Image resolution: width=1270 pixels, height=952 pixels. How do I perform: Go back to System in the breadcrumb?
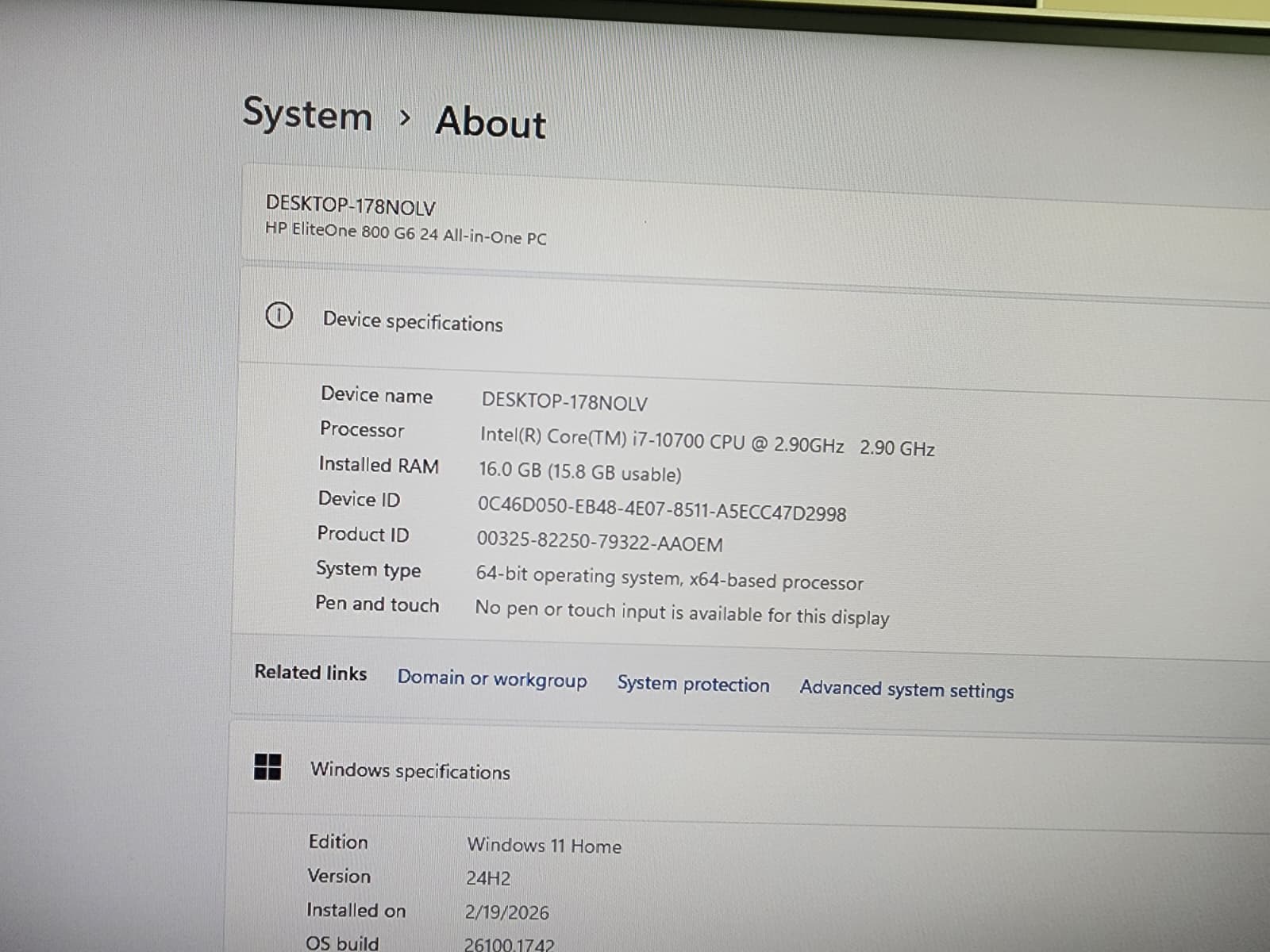point(307,114)
